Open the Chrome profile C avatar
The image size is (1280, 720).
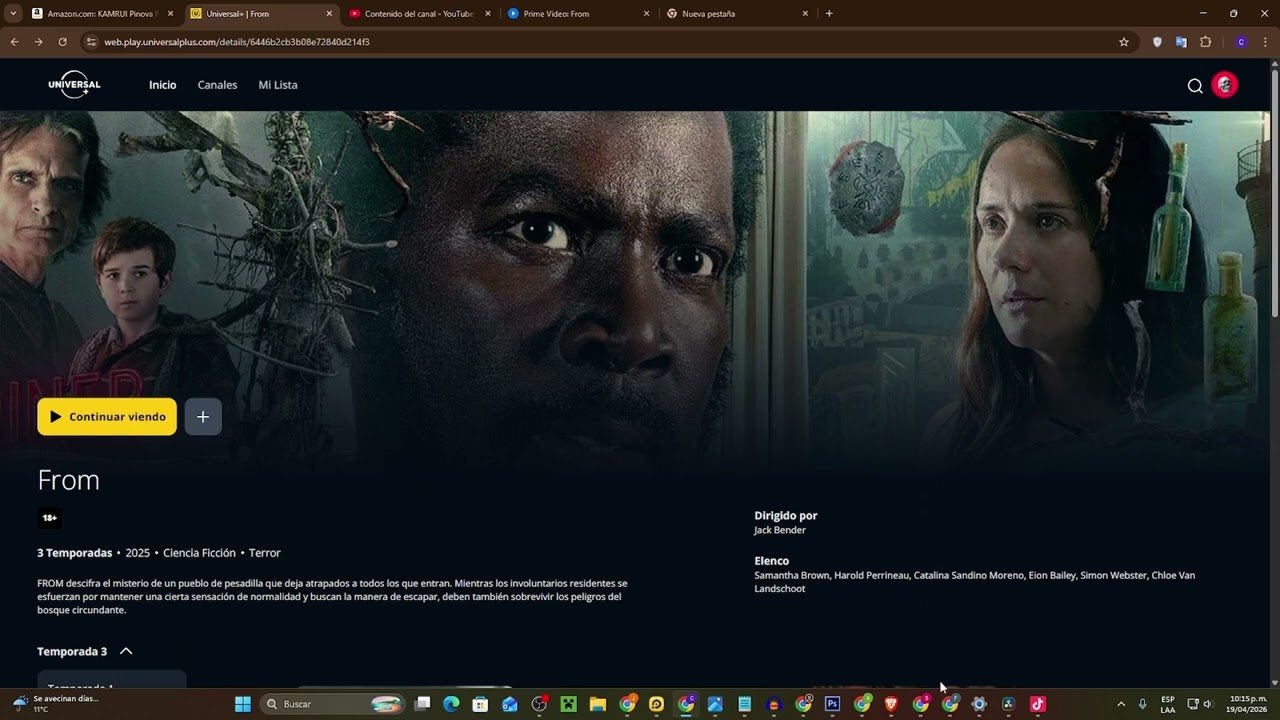click(x=1241, y=42)
